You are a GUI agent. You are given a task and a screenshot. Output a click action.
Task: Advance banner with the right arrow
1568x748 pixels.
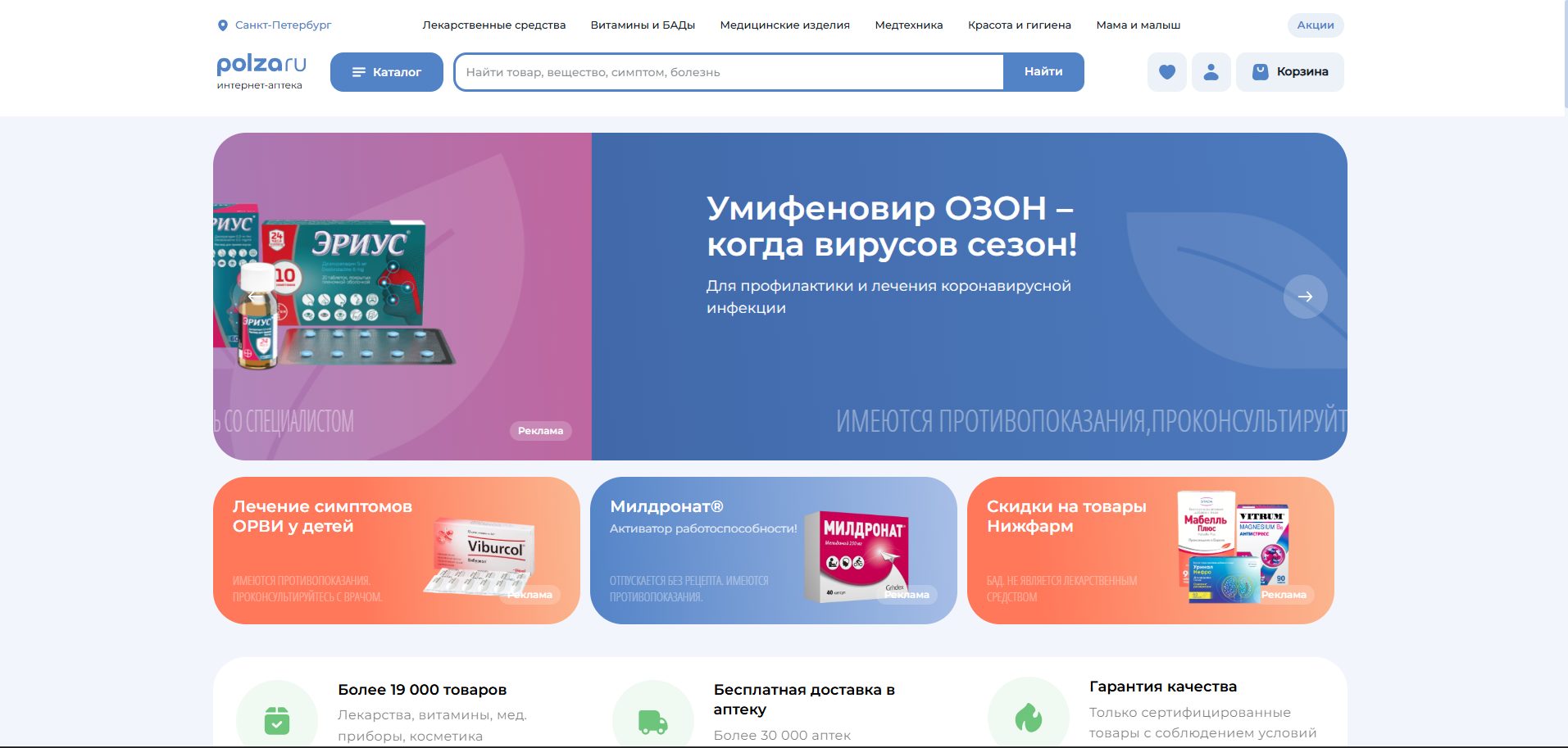click(x=1306, y=297)
